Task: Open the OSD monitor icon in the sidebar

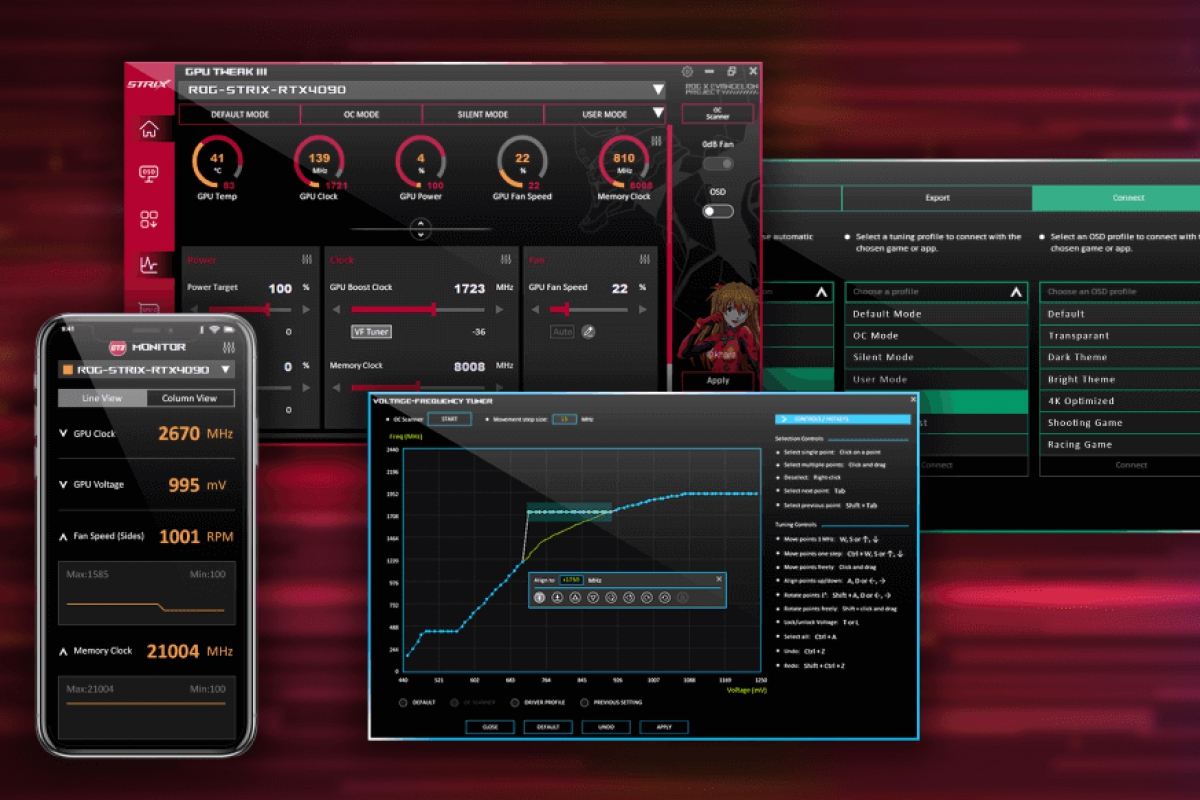Action: (x=150, y=172)
